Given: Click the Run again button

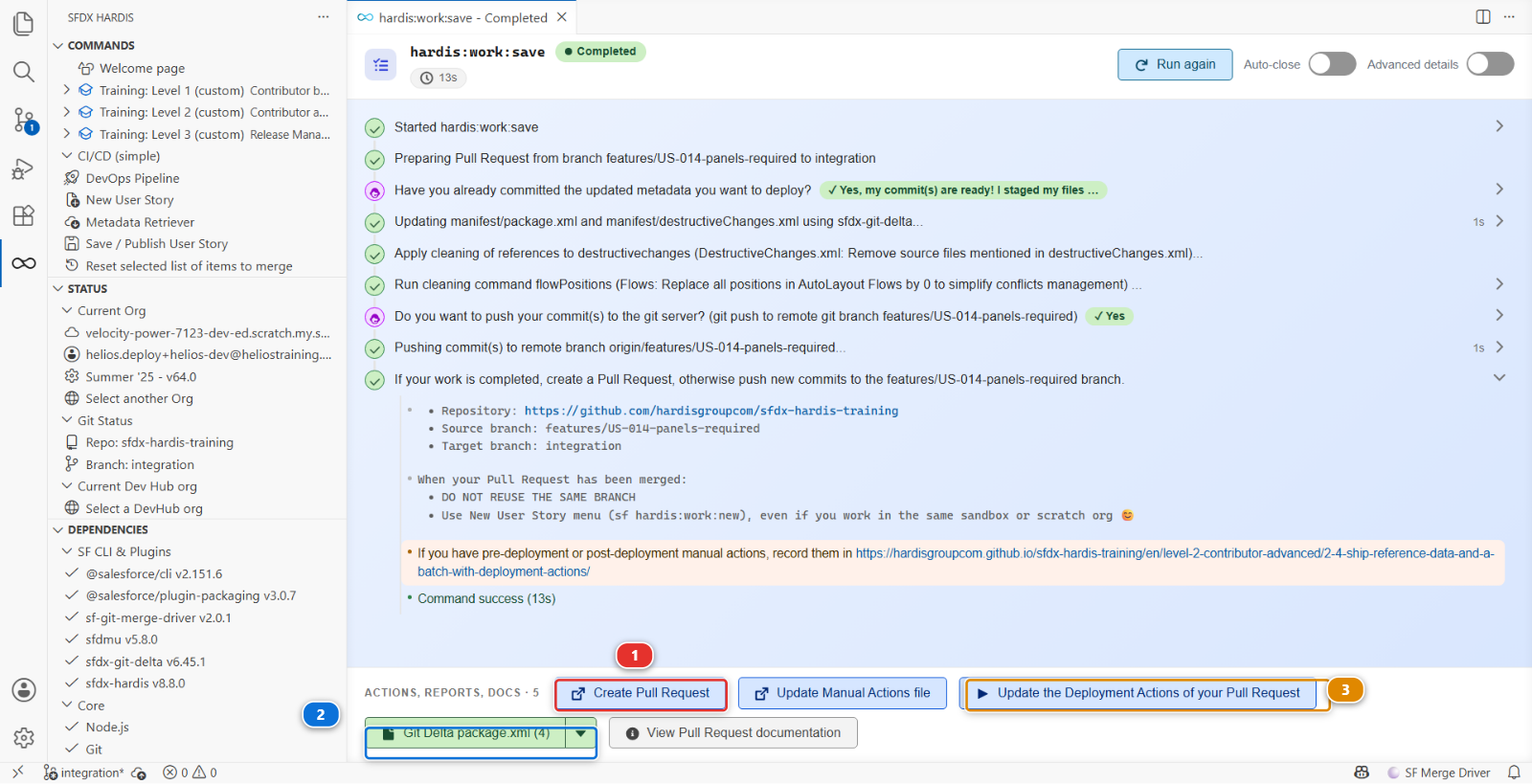Looking at the screenshot, I should [x=1175, y=64].
